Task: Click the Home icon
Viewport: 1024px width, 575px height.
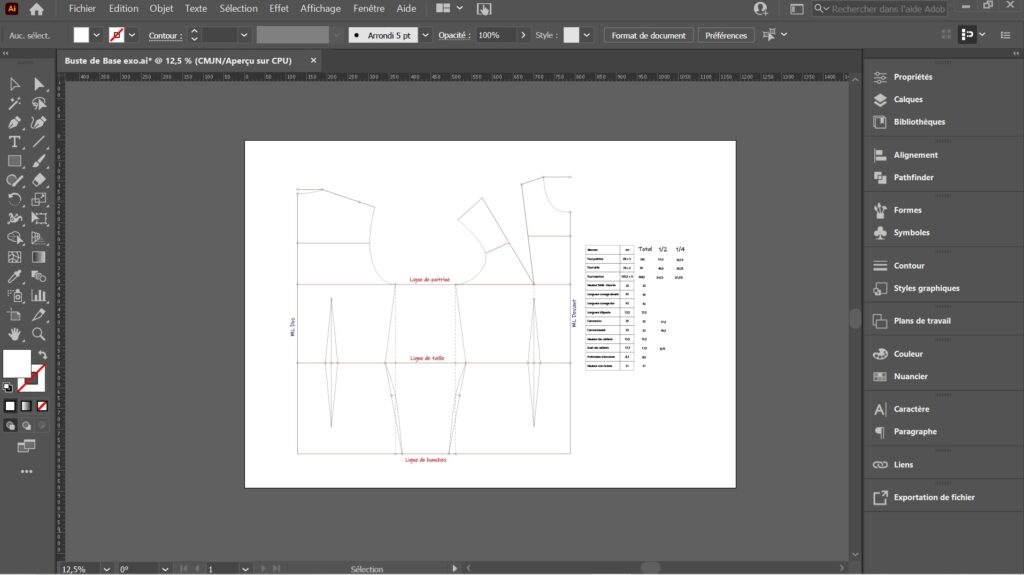Action: [36, 9]
